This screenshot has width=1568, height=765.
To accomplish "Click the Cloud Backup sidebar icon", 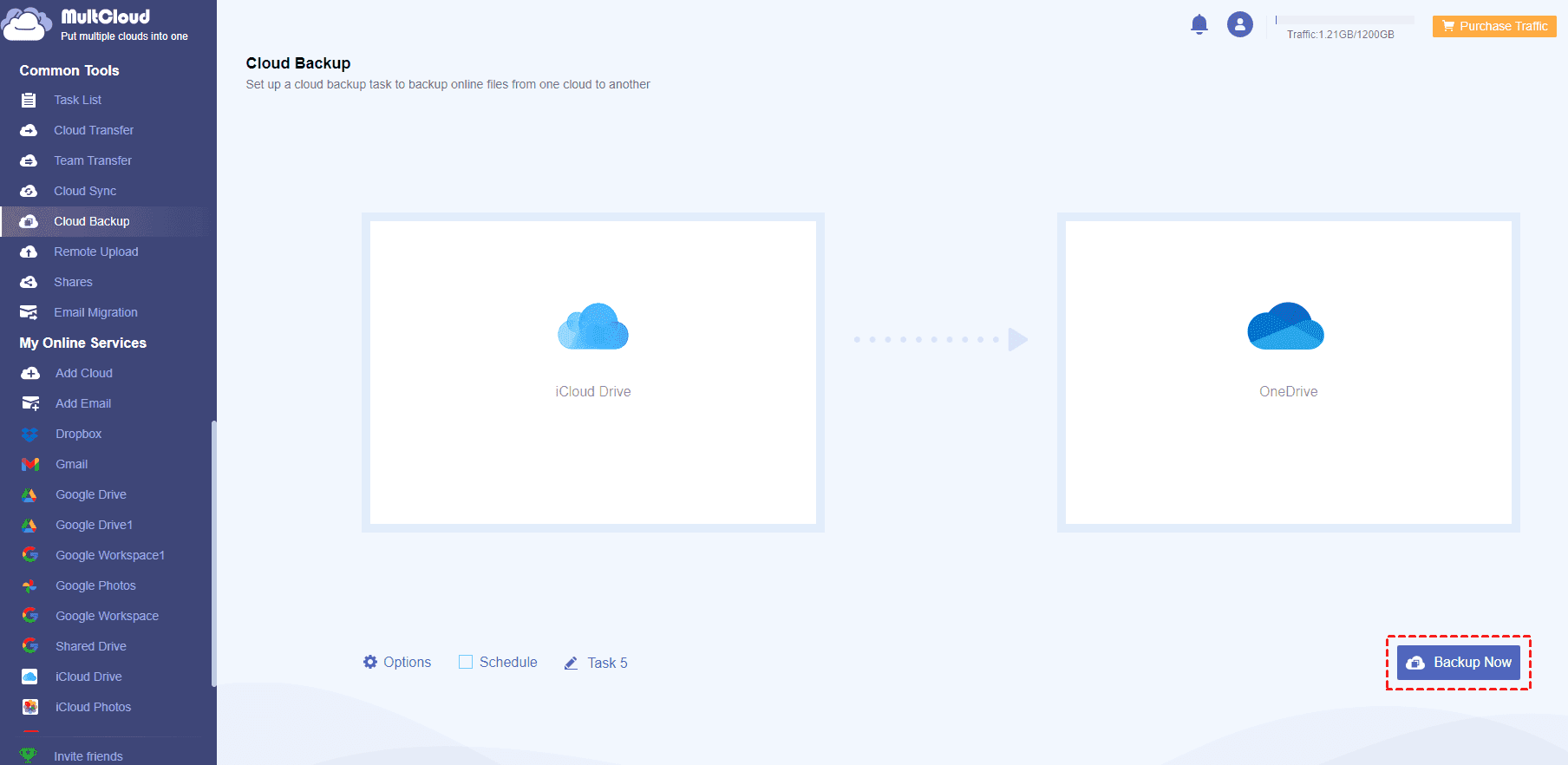I will coord(29,221).
